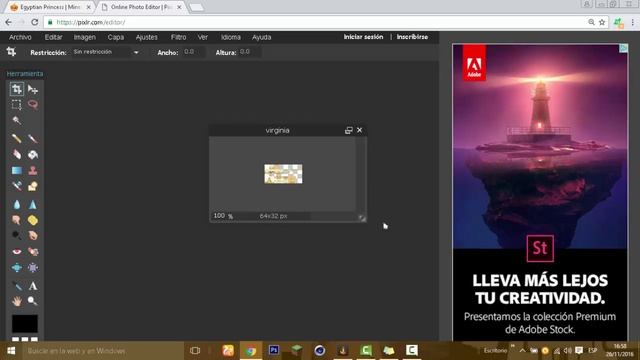This screenshot has width=640, height=360.
Task: Open the Minecraft grass block taskbar icon
Action: [x=297, y=350]
